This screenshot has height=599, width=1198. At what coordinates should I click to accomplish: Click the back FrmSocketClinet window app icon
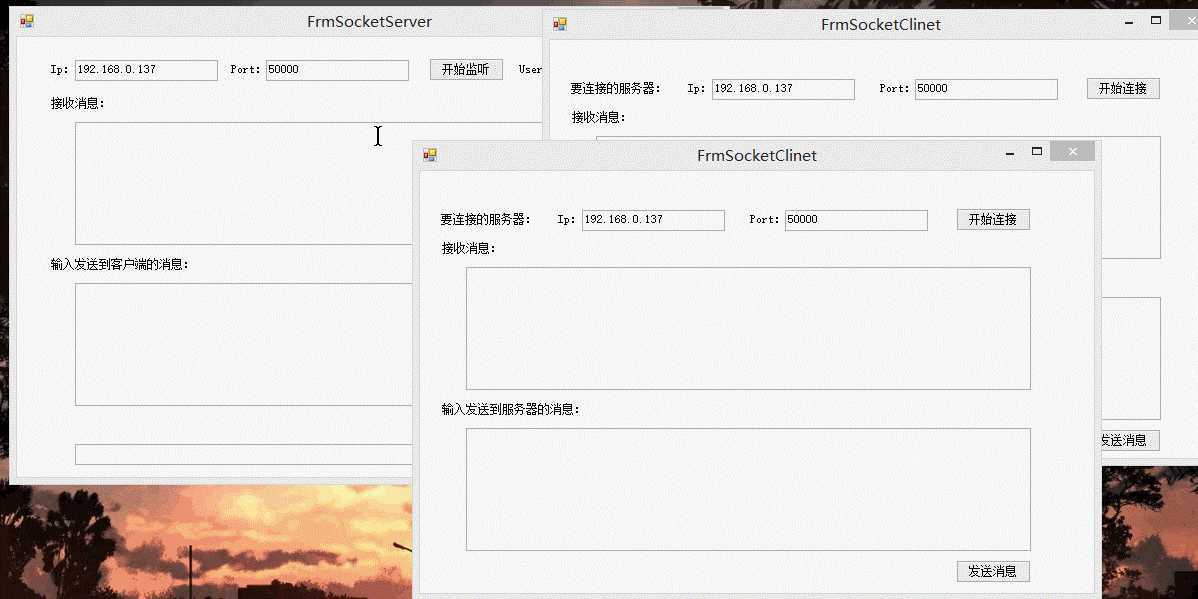[x=560, y=24]
